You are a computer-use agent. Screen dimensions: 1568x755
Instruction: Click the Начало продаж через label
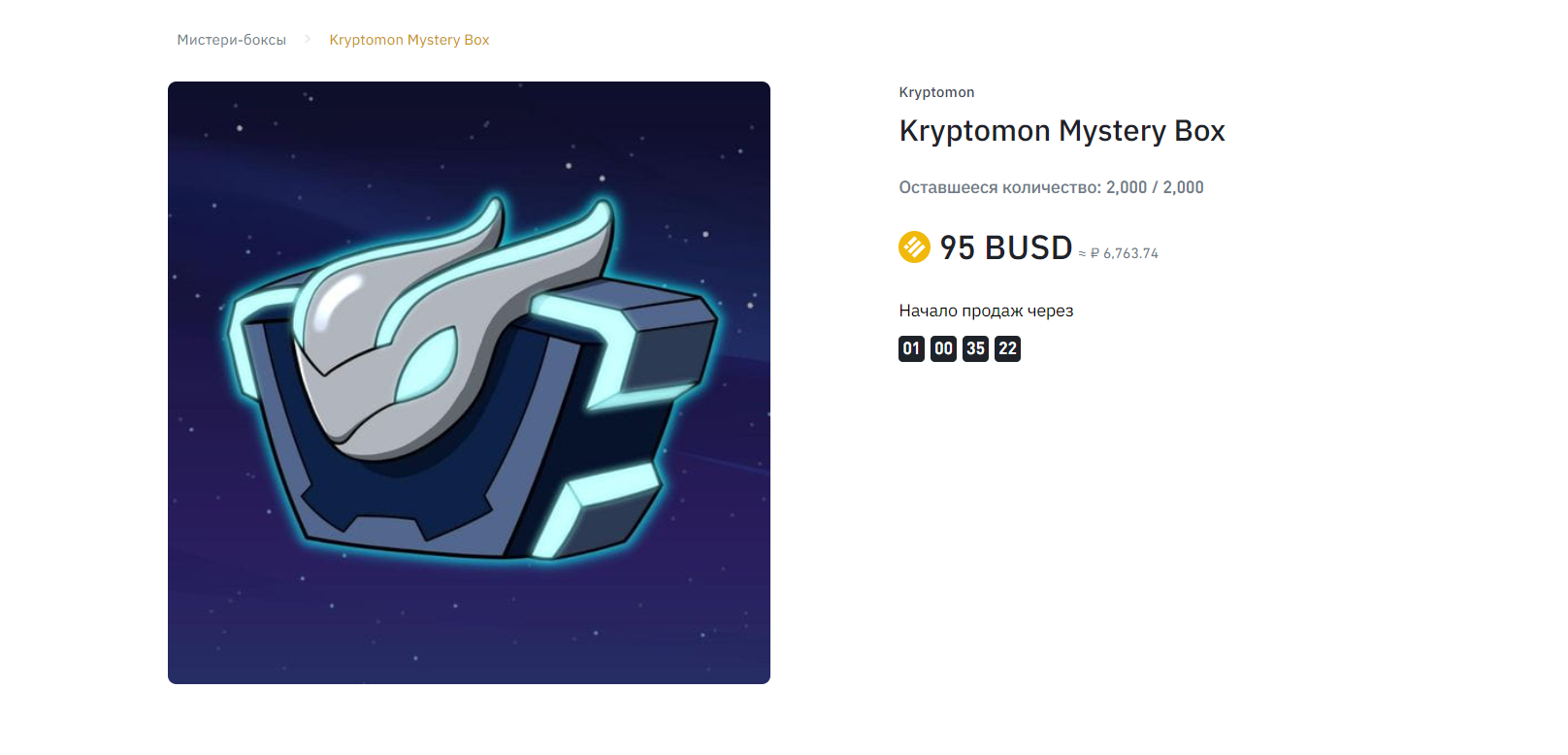tap(986, 311)
